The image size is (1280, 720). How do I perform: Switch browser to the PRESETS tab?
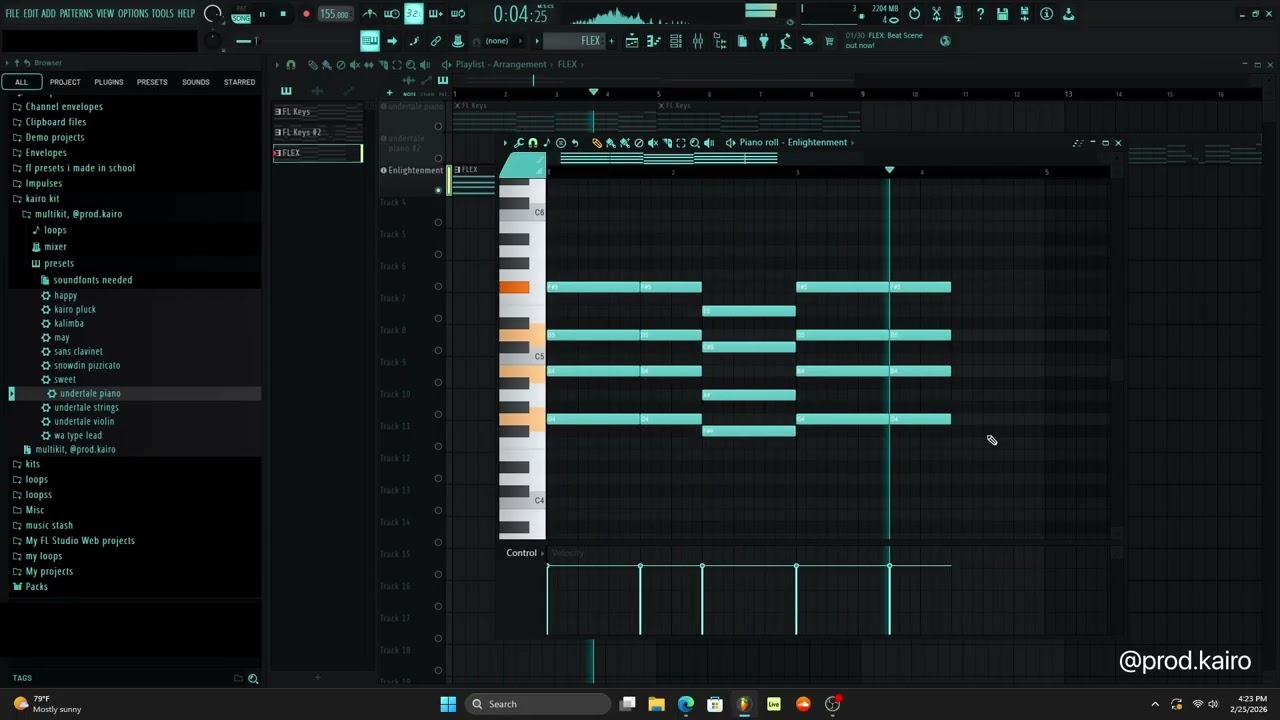click(x=152, y=82)
